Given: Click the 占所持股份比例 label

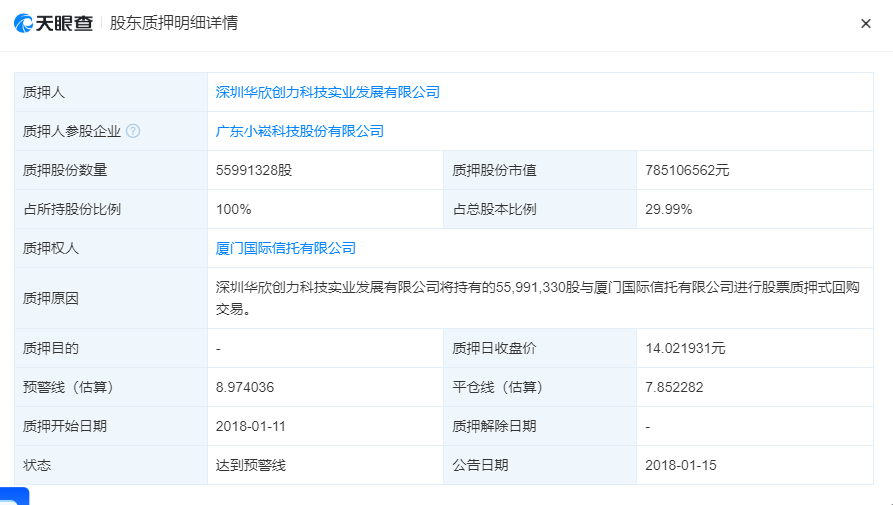Looking at the screenshot, I should tap(72, 210).
